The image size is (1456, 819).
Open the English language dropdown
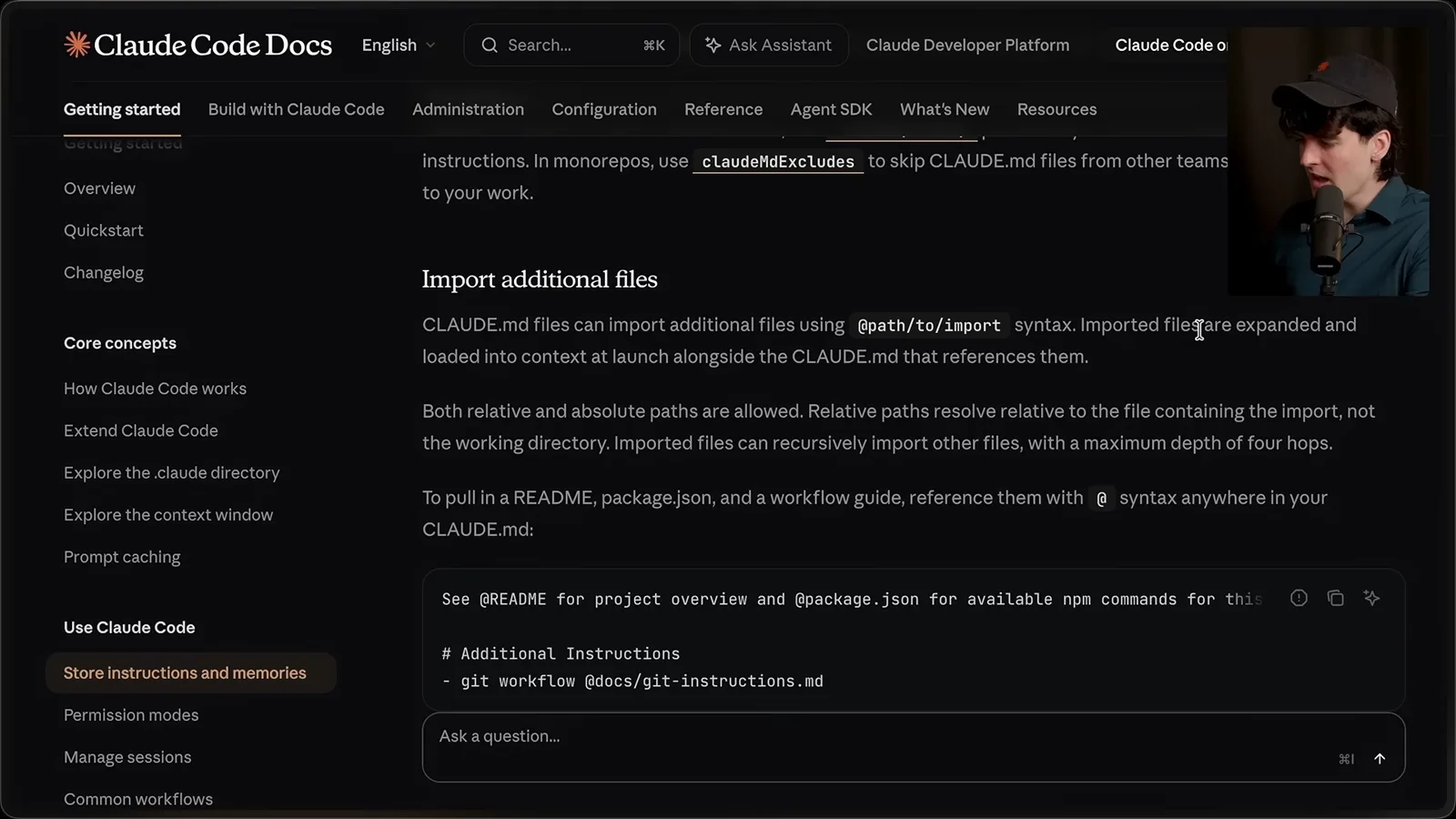pos(399,45)
